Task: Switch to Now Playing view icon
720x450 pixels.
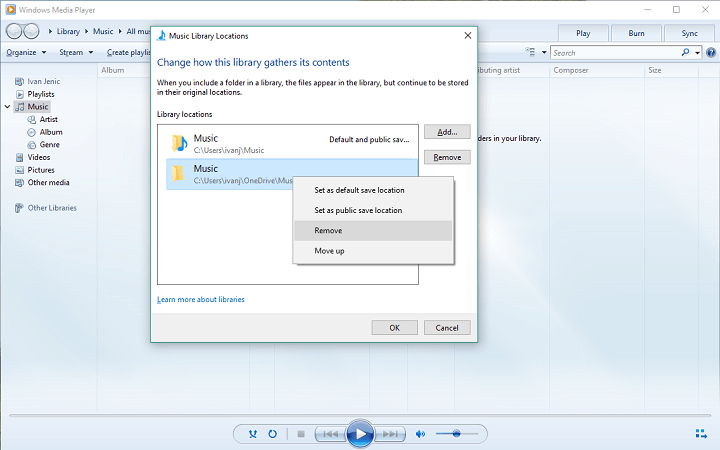Action: pyautogui.click(x=701, y=433)
